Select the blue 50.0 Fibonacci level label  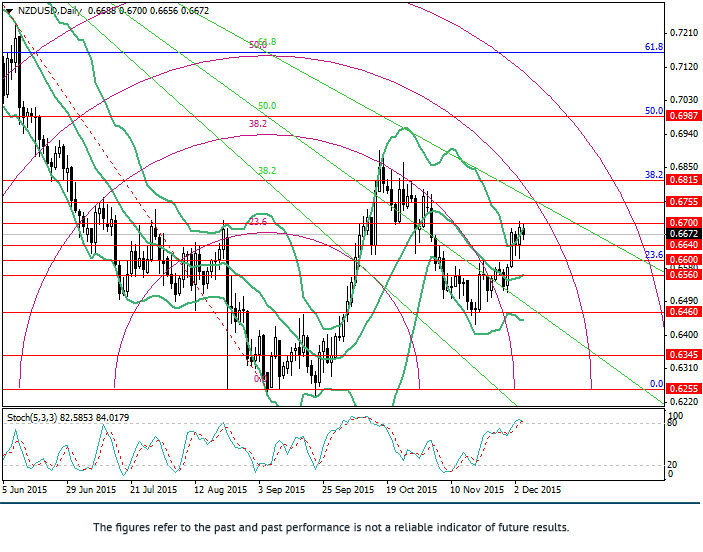(654, 111)
